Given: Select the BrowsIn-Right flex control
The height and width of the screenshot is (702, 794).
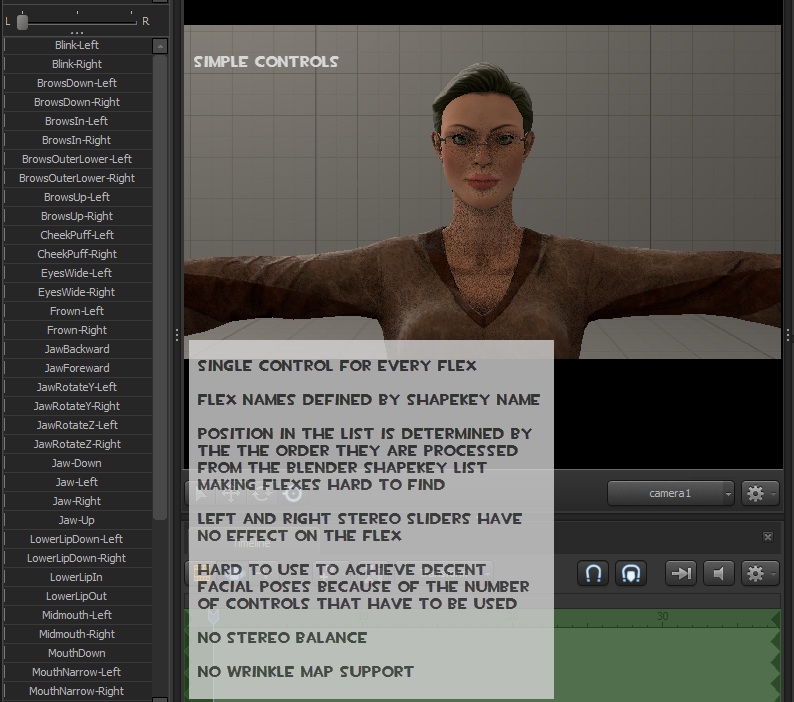Looking at the screenshot, I should (77, 140).
